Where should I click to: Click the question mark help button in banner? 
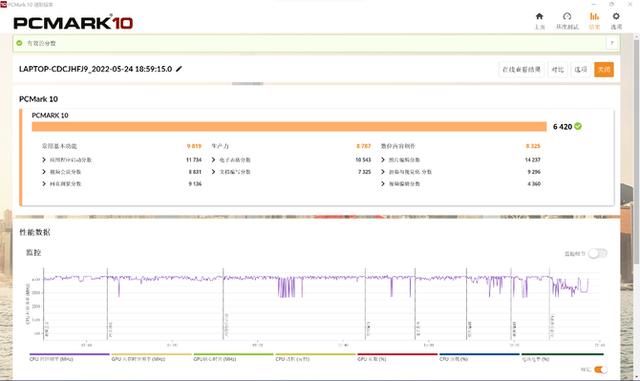612,43
